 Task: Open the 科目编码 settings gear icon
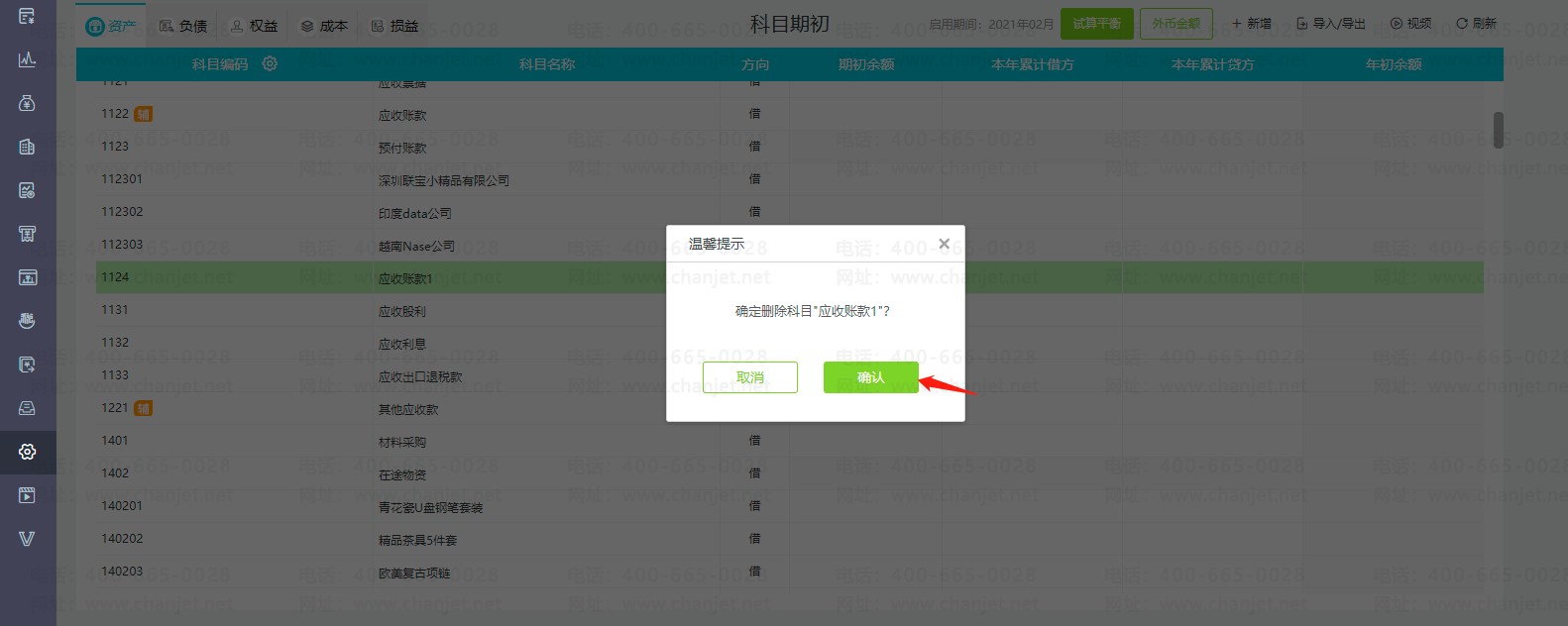270,63
